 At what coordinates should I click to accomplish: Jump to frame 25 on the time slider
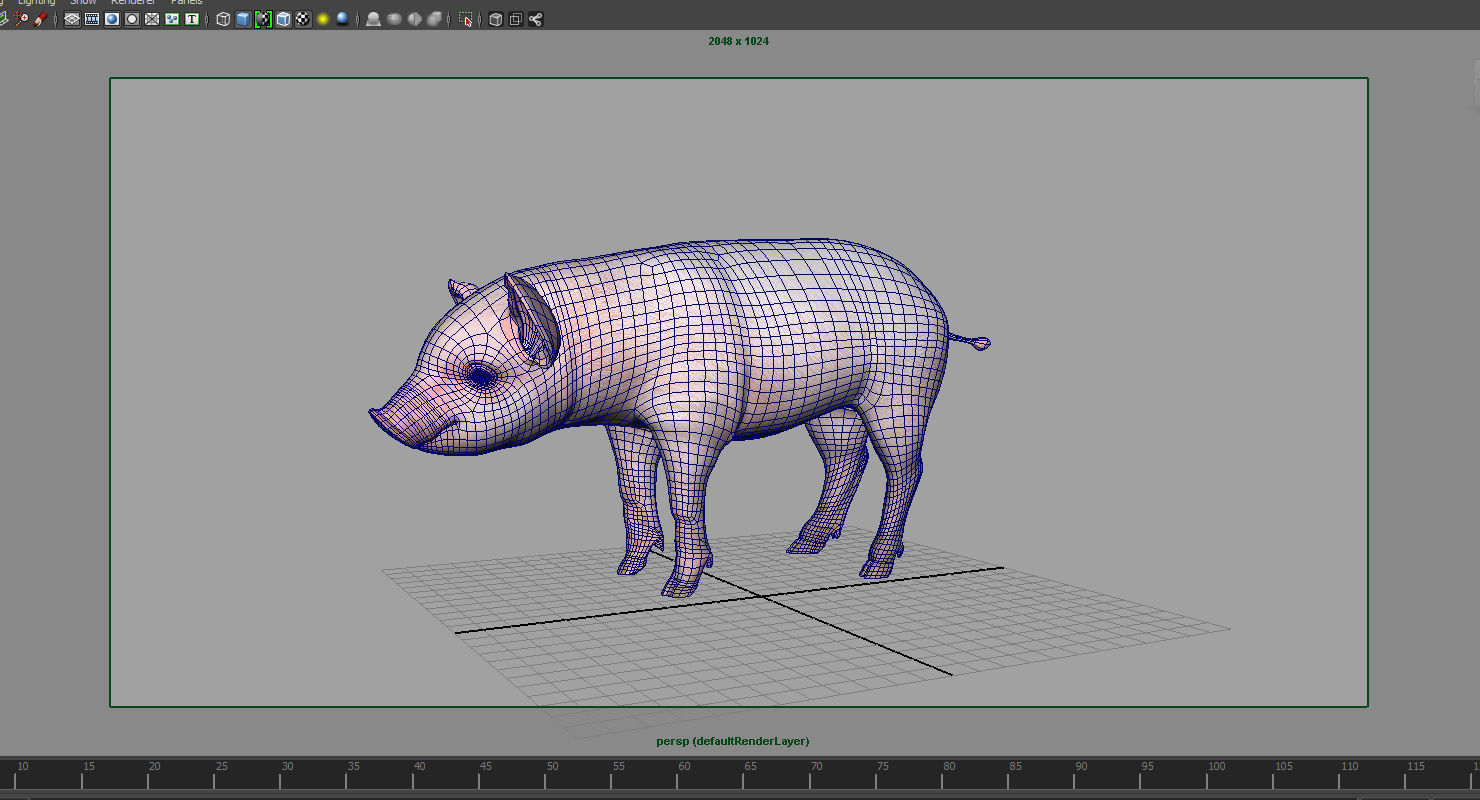click(221, 767)
